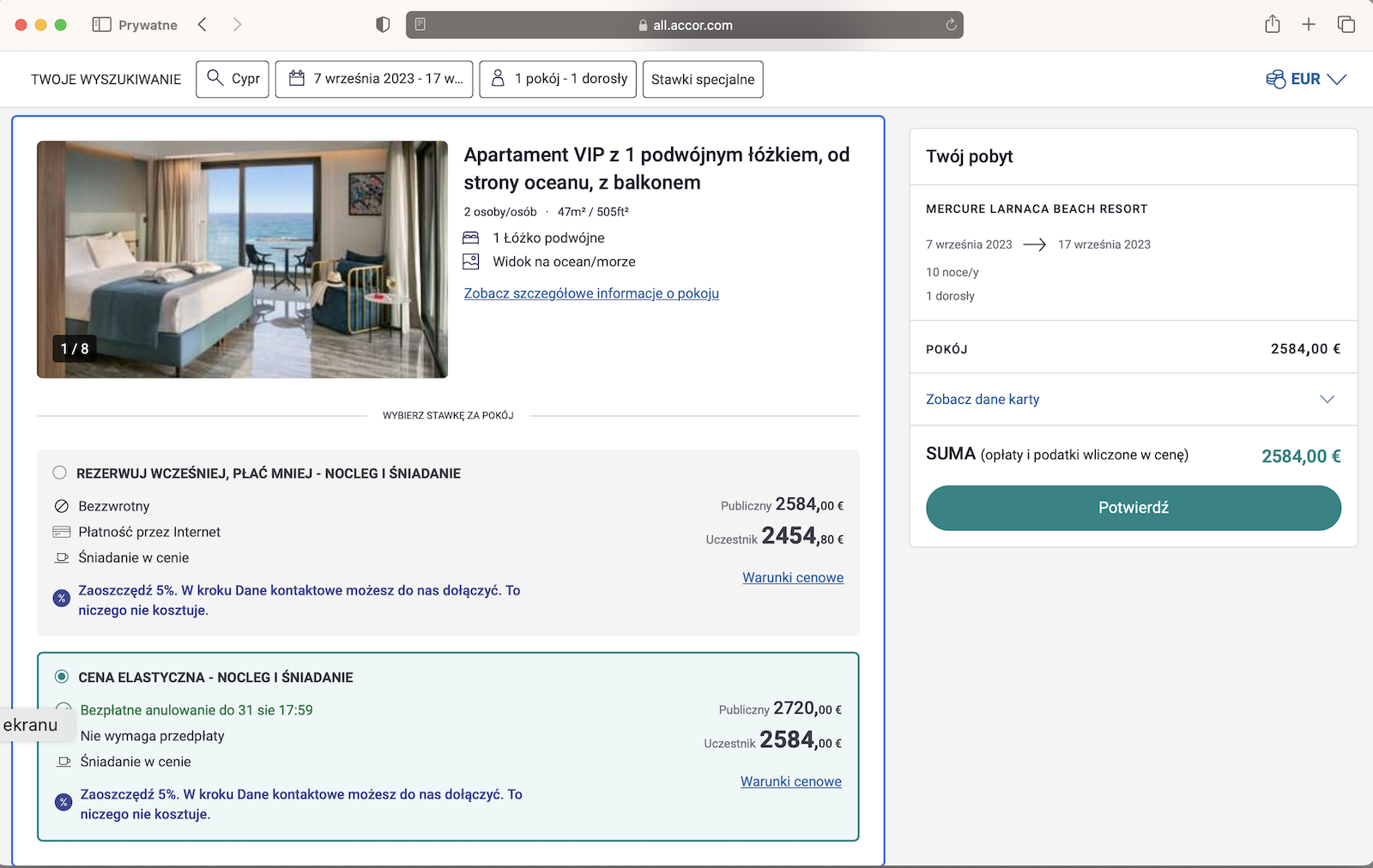The image size is (1373, 868).
Task: Click public price 2720,00 €
Action: tap(807, 708)
